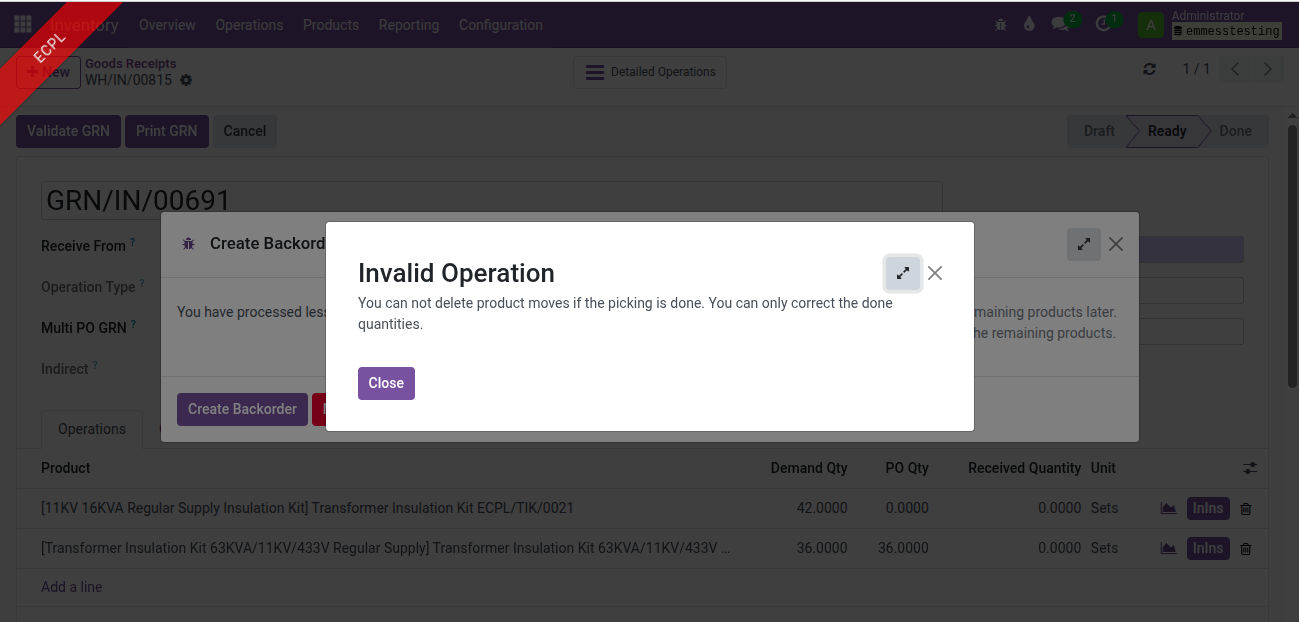
Task: Delete the second product line via trash
Action: pyautogui.click(x=1245, y=549)
